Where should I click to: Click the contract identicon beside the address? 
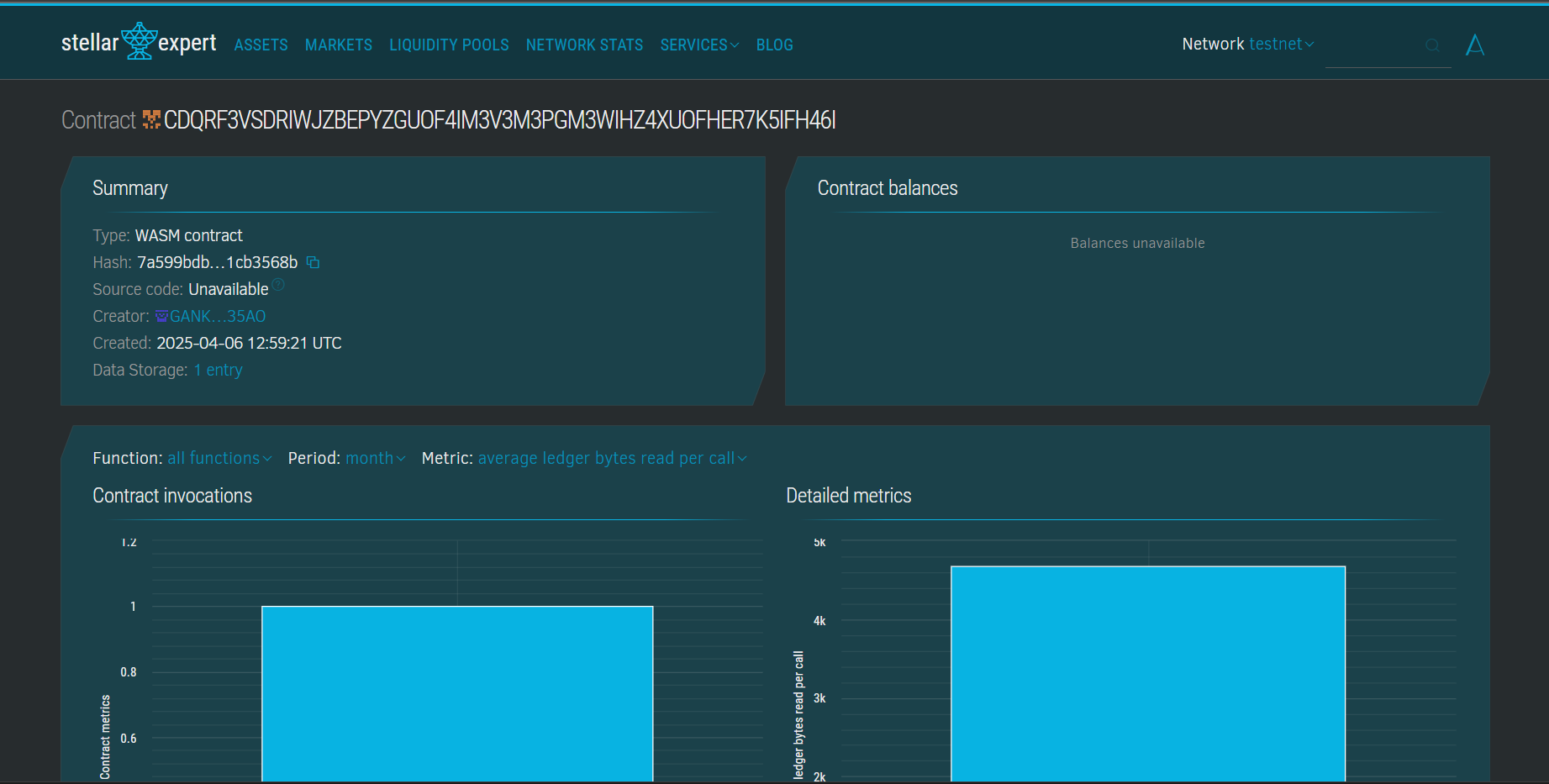151,120
